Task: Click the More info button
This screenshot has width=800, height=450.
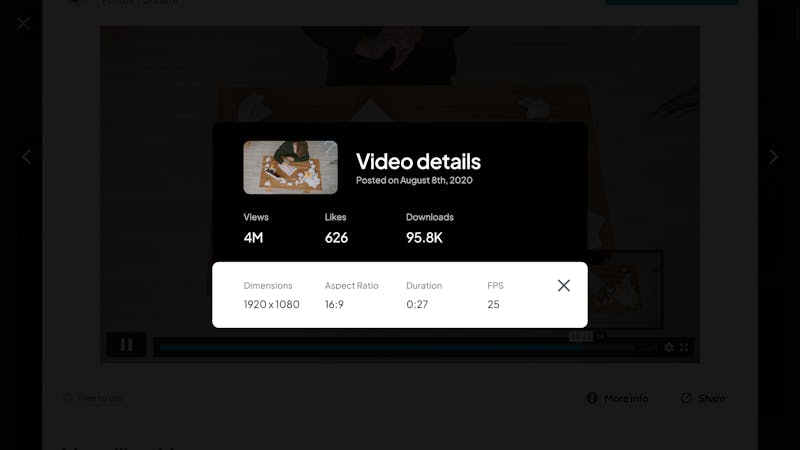Action: pos(617,398)
